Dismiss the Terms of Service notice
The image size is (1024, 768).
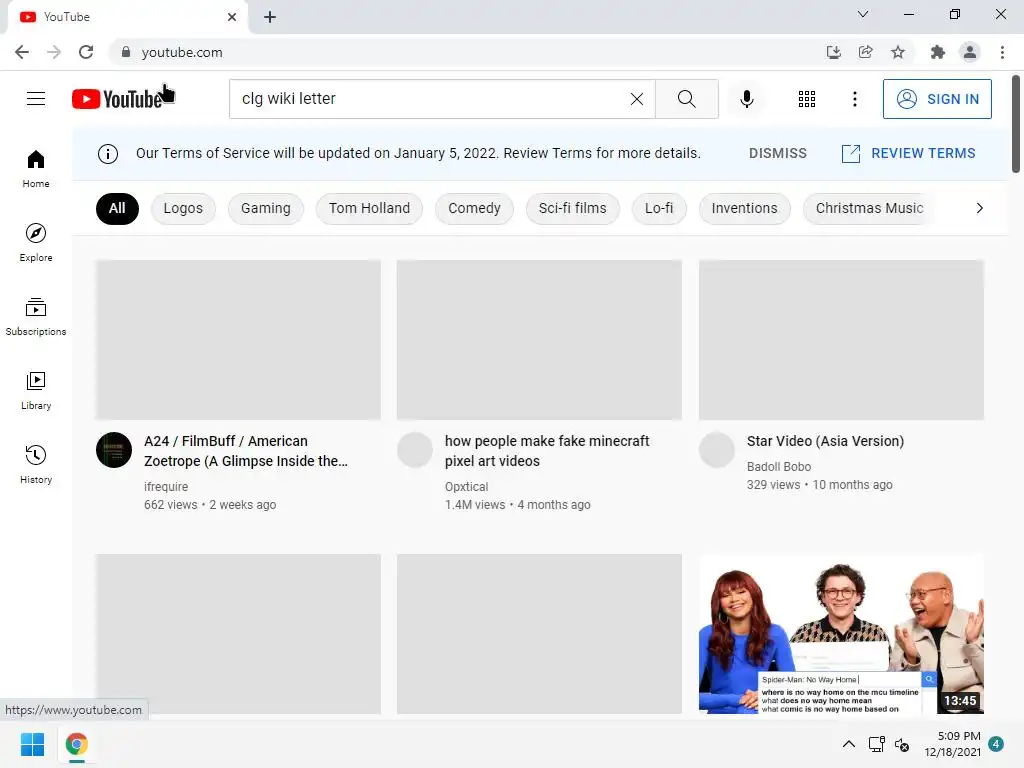[x=778, y=153]
